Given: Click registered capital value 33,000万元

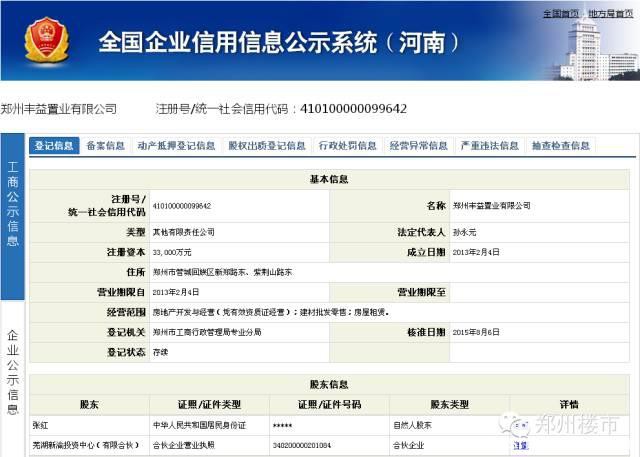Looking at the screenshot, I should pos(172,253).
